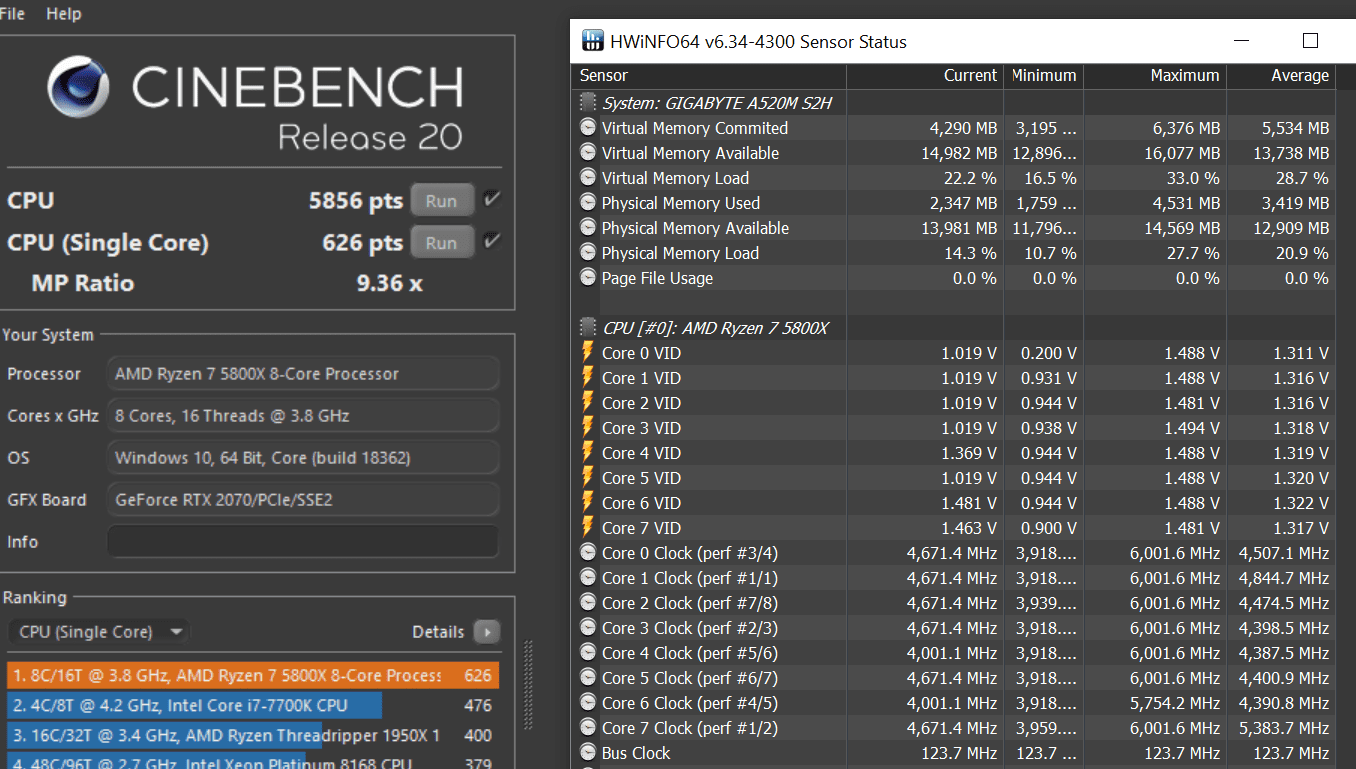Click the Core 2 VID lightning bolt icon

click(588, 403)
